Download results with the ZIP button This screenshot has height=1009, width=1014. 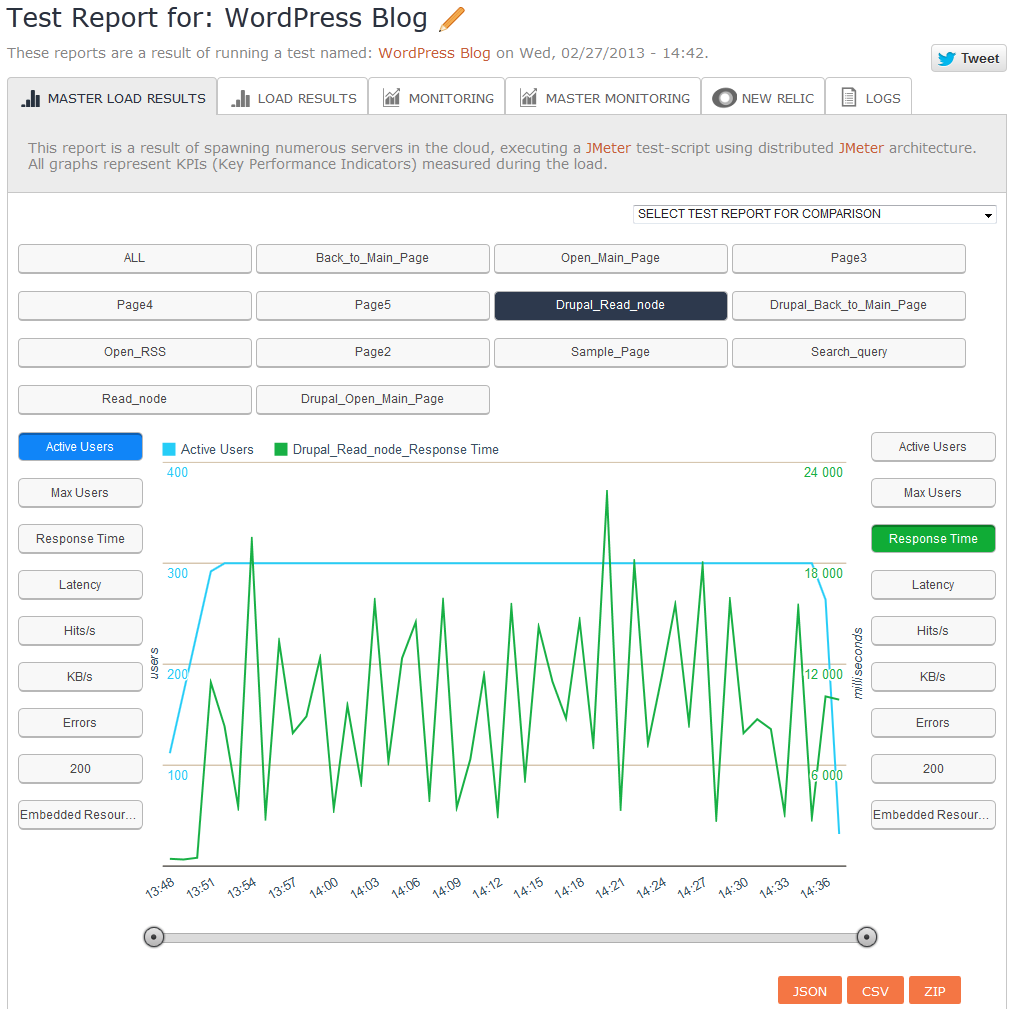pos(934,991)
